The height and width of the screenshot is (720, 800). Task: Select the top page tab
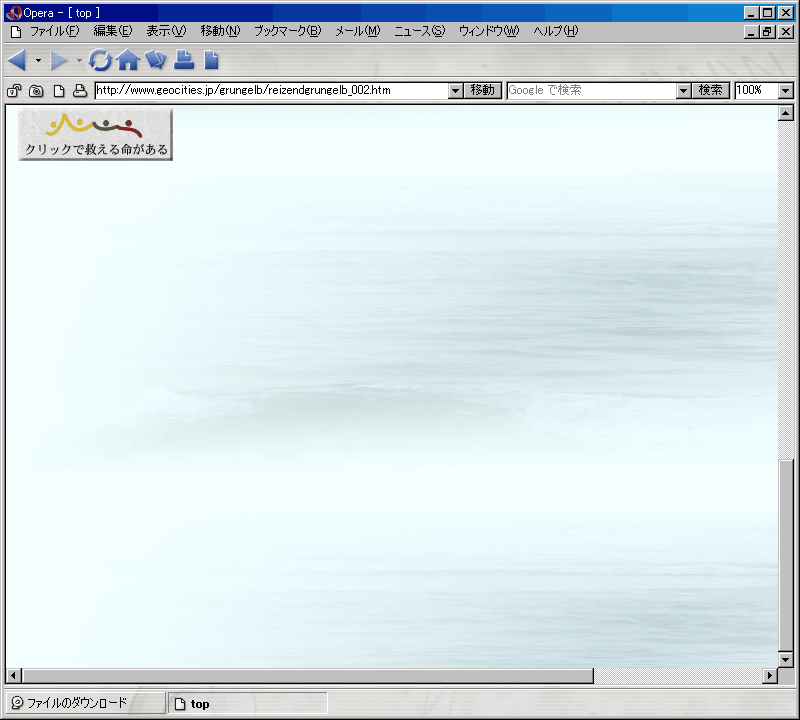coord(247,703)
